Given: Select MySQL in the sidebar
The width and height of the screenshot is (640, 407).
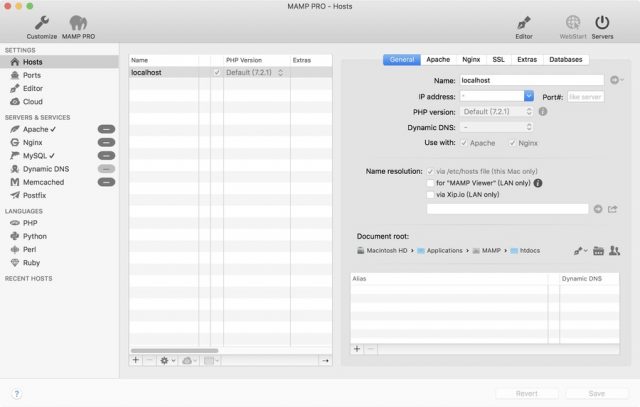Looking at the screenshot, I should (x=34, y=156).
